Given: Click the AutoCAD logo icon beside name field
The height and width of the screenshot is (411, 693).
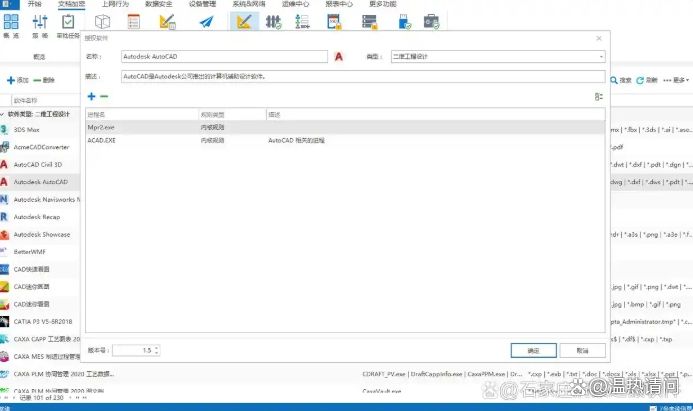Looking at the screenshot, I should click(x=340, y=57).
